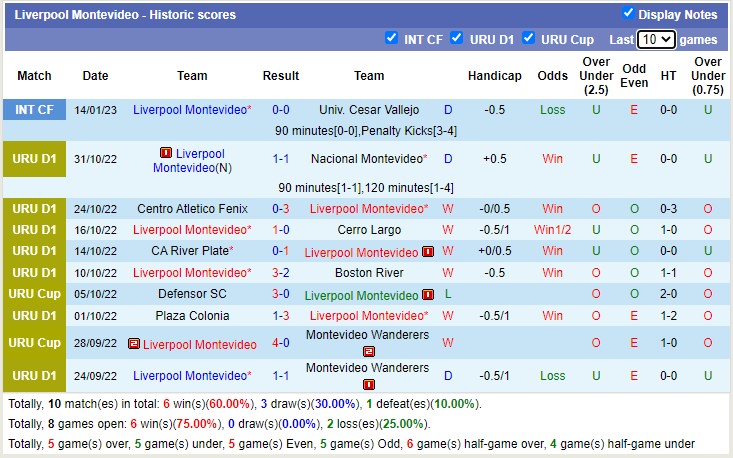The image size is (733, 458).
Task: Open Defensor SC team link
Action: (x=192, y=294)
